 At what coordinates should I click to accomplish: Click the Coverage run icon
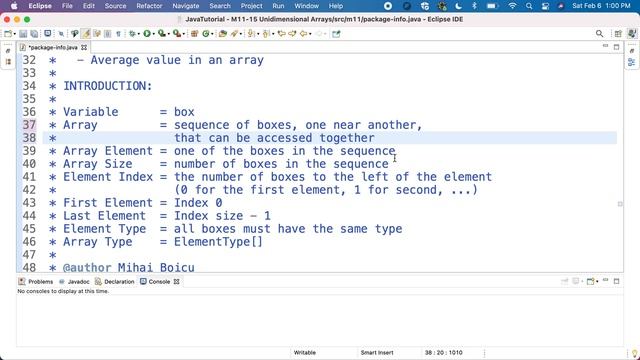click(162, 34)
